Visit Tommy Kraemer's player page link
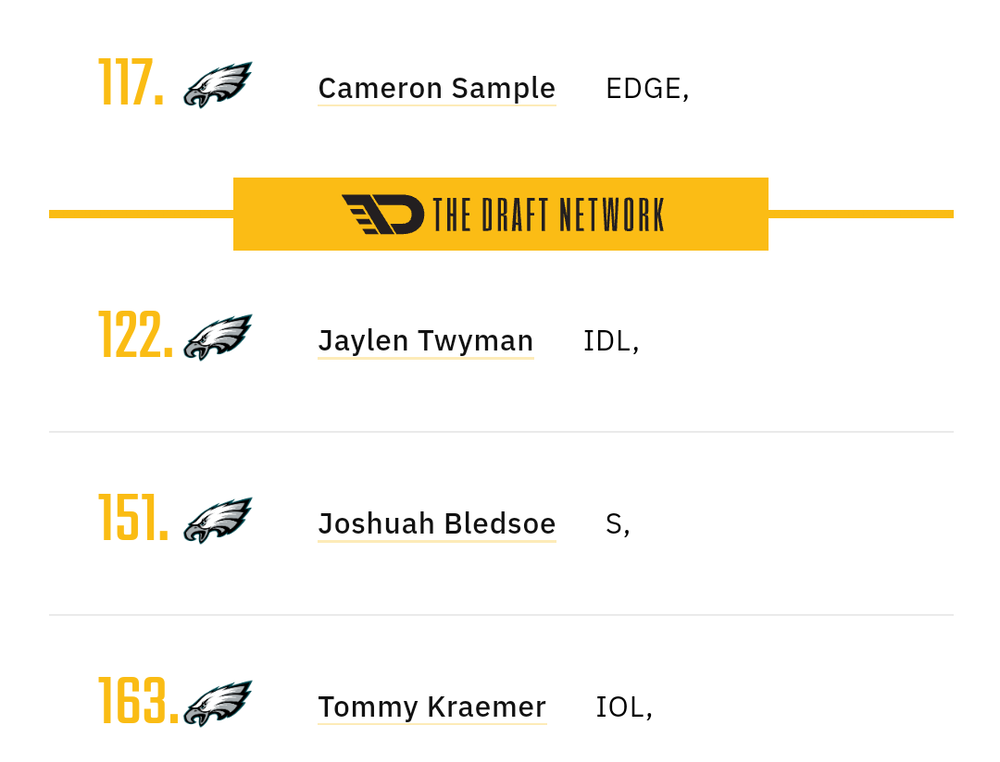The height and width of the screenshot is (762, 1000). pyautogui.click(x=432, y=707)
